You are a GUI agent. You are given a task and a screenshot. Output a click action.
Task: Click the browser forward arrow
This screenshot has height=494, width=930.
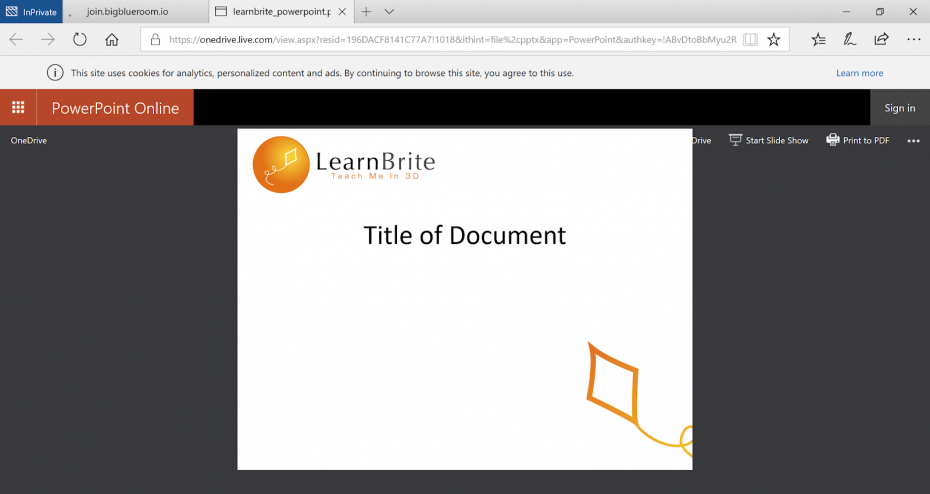click(47, 40)
